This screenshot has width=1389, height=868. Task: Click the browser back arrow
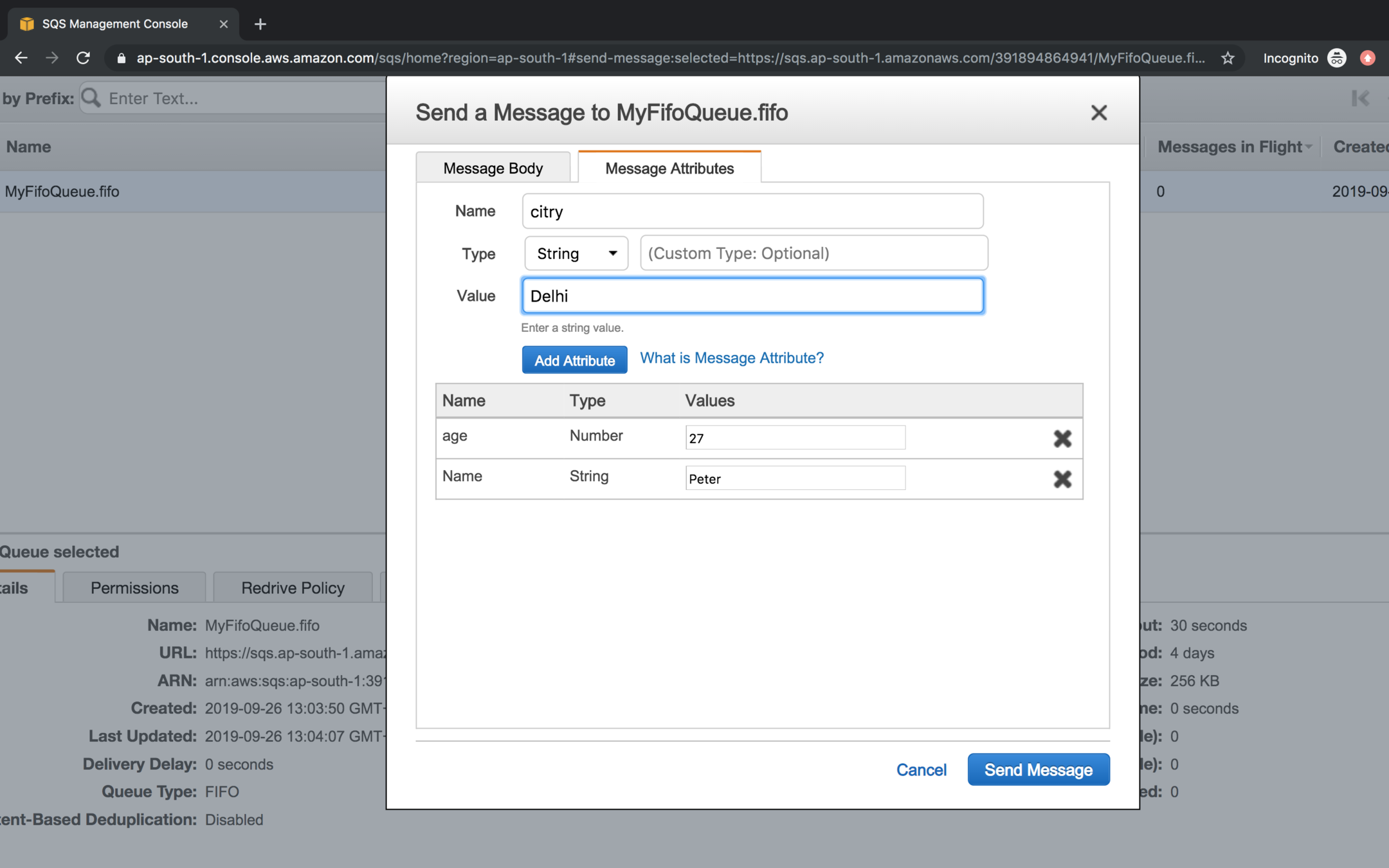click(21, 58)
